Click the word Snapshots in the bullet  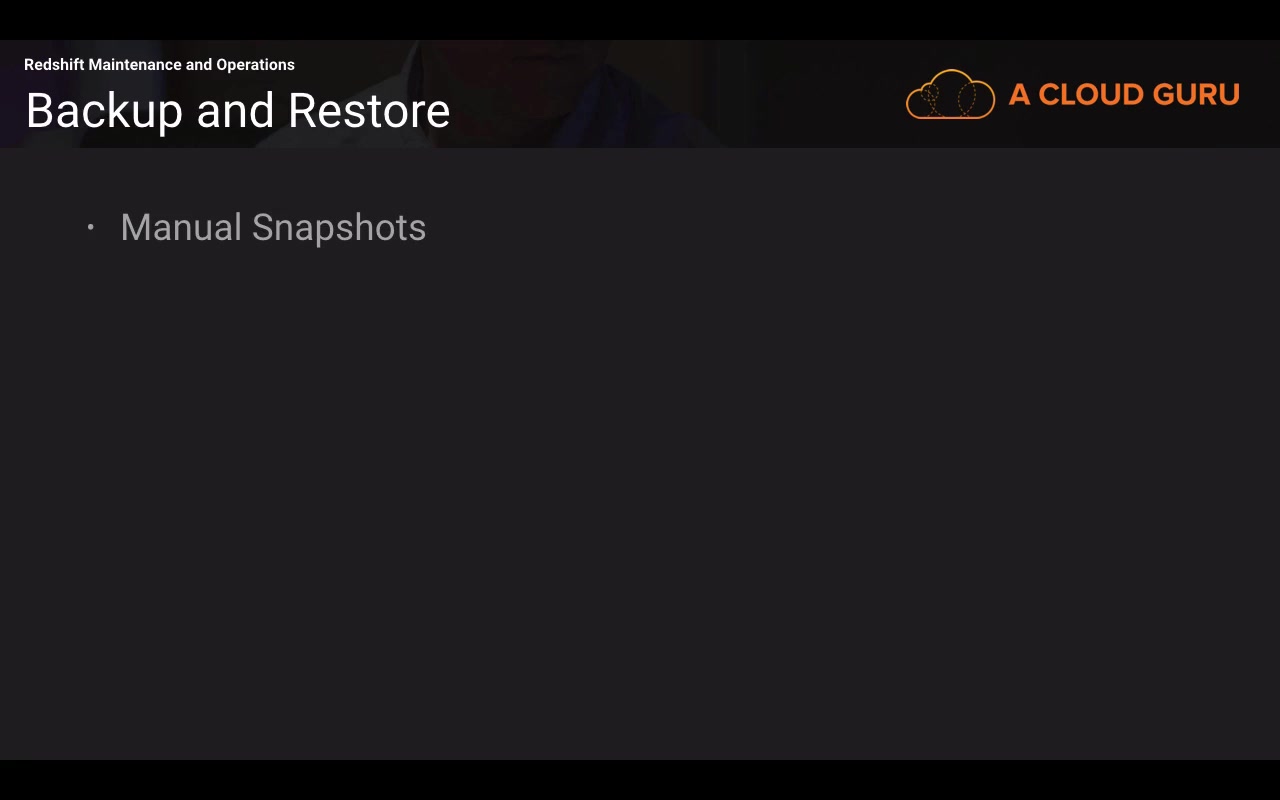[339, 228]
